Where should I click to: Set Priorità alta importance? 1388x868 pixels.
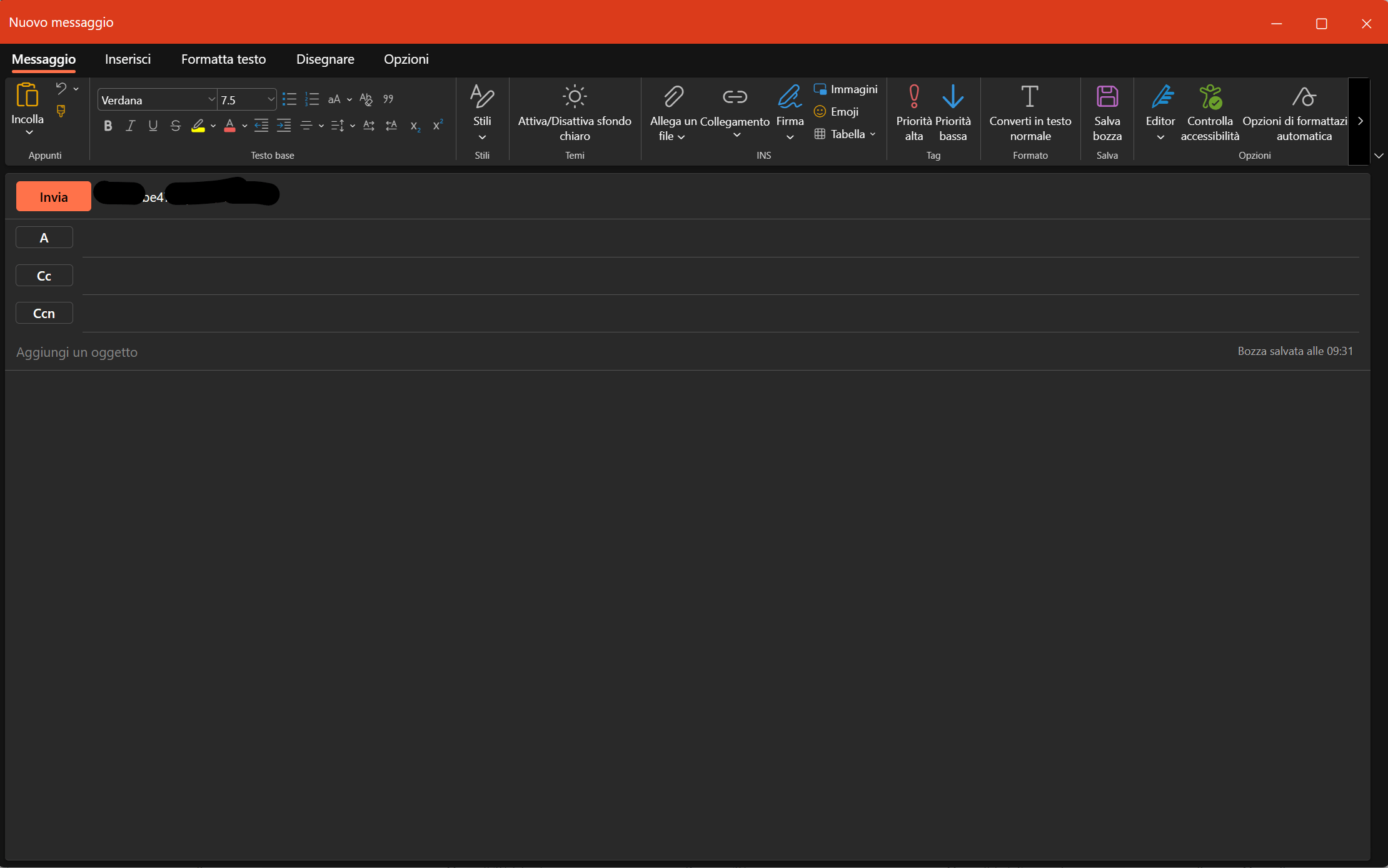[x=913, y=113]
